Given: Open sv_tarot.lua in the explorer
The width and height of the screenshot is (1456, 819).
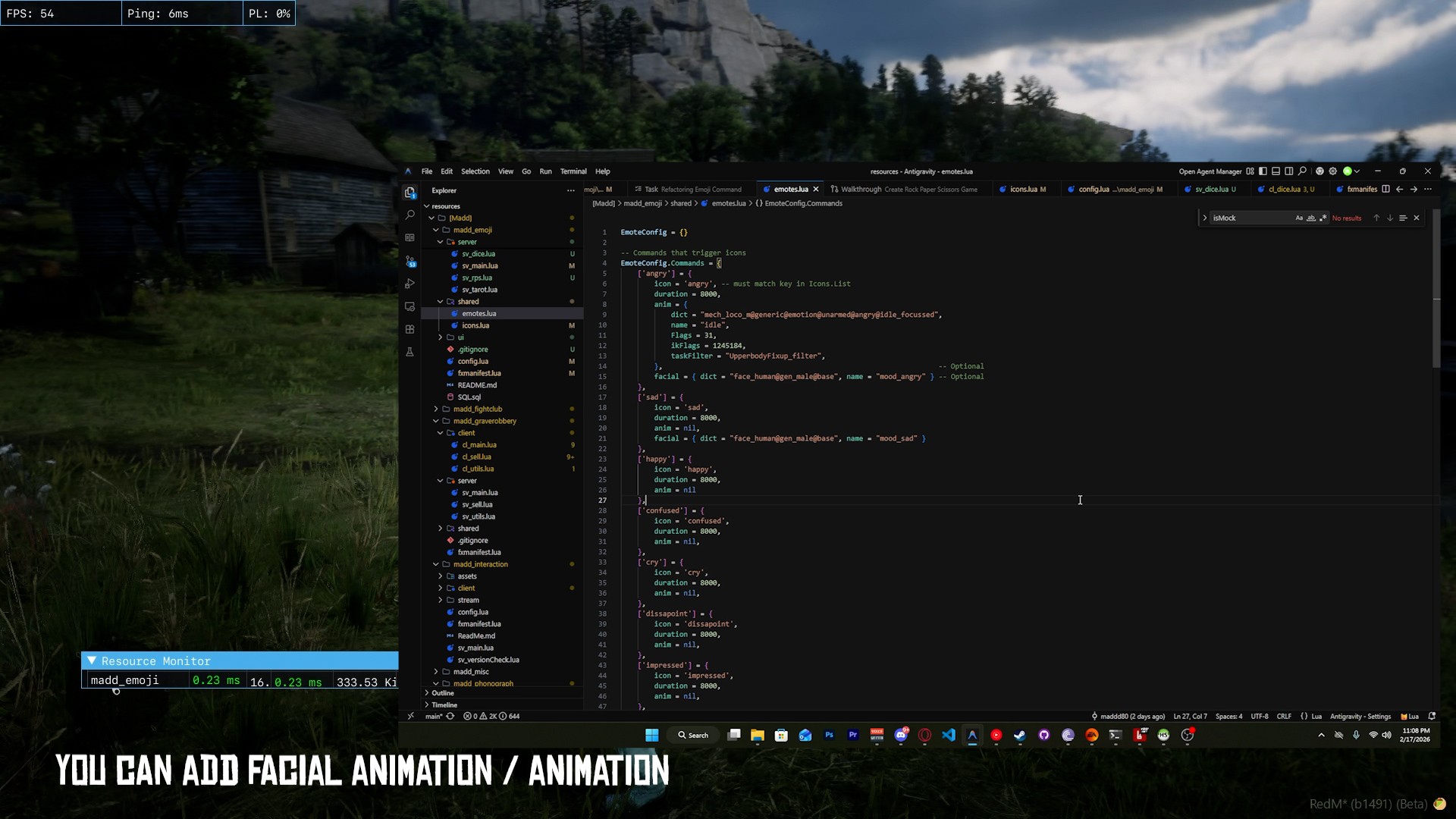Looking at the screenshot, I should pos(479,290).
